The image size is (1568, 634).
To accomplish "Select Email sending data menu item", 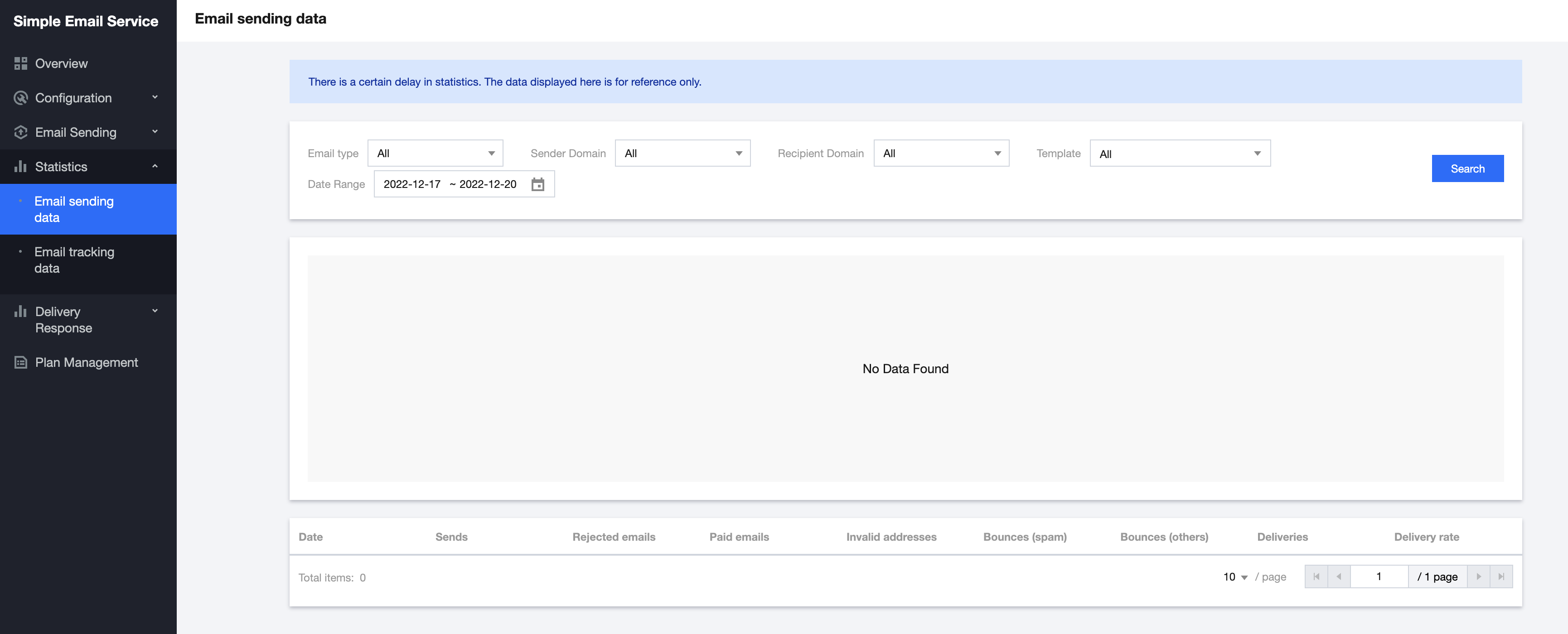I will 74,209.
